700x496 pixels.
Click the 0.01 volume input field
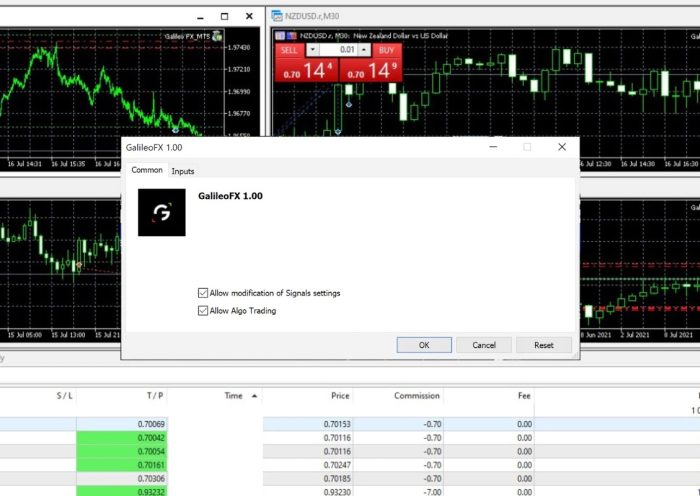338,50
